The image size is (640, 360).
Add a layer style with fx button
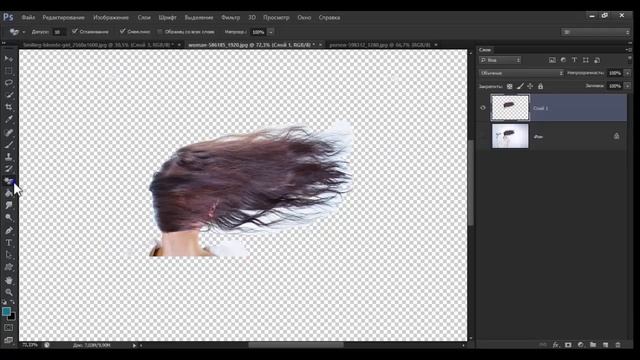556,345
